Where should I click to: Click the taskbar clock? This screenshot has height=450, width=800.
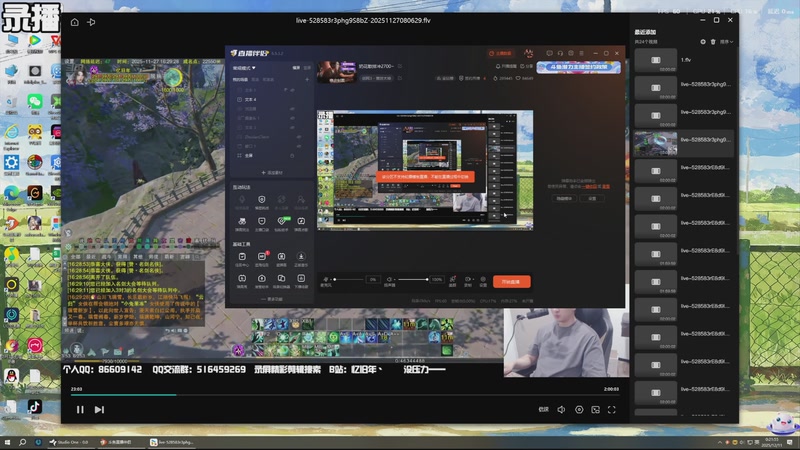click(x=772, y=442)
